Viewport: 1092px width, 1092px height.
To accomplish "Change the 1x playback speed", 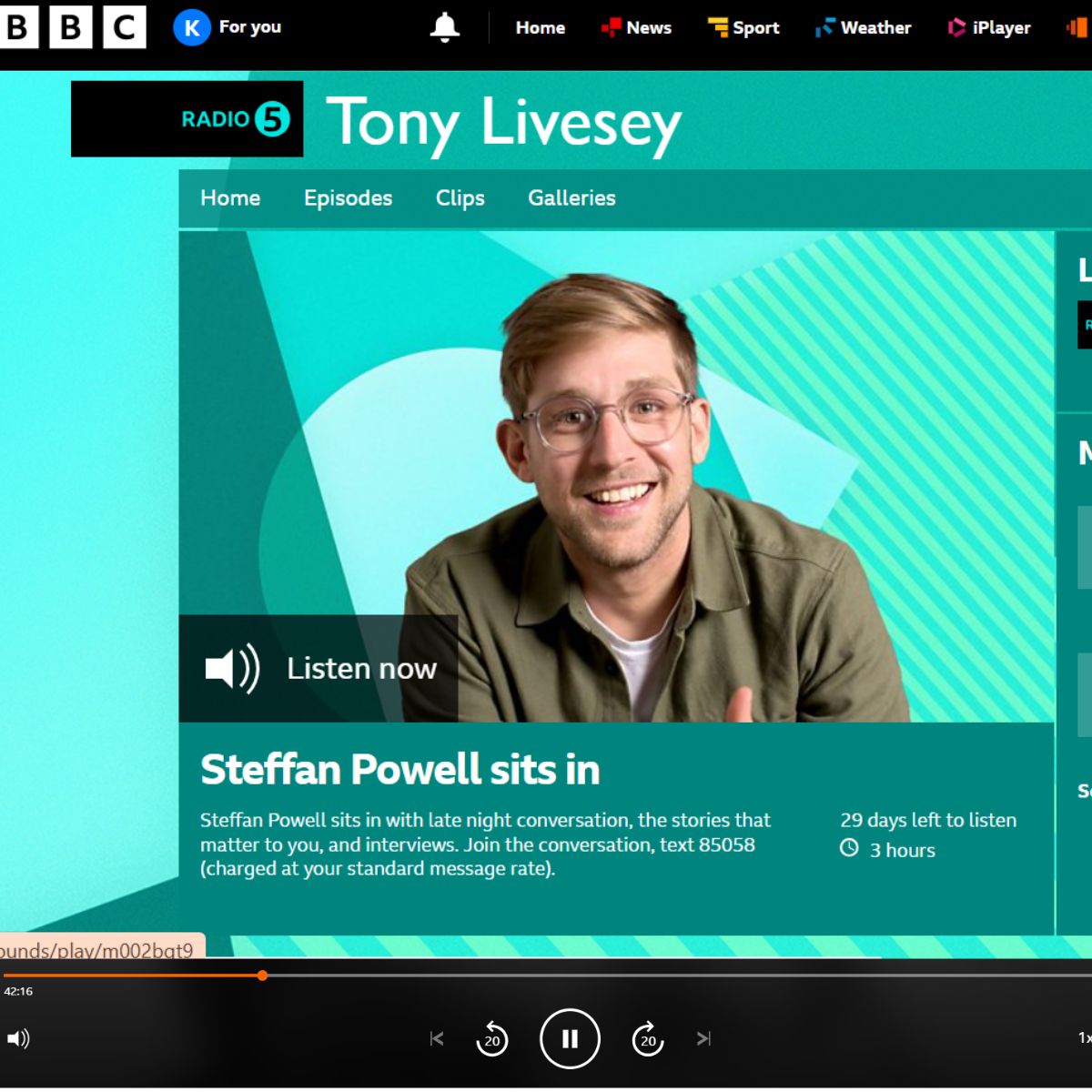I will (1085, 1037).
